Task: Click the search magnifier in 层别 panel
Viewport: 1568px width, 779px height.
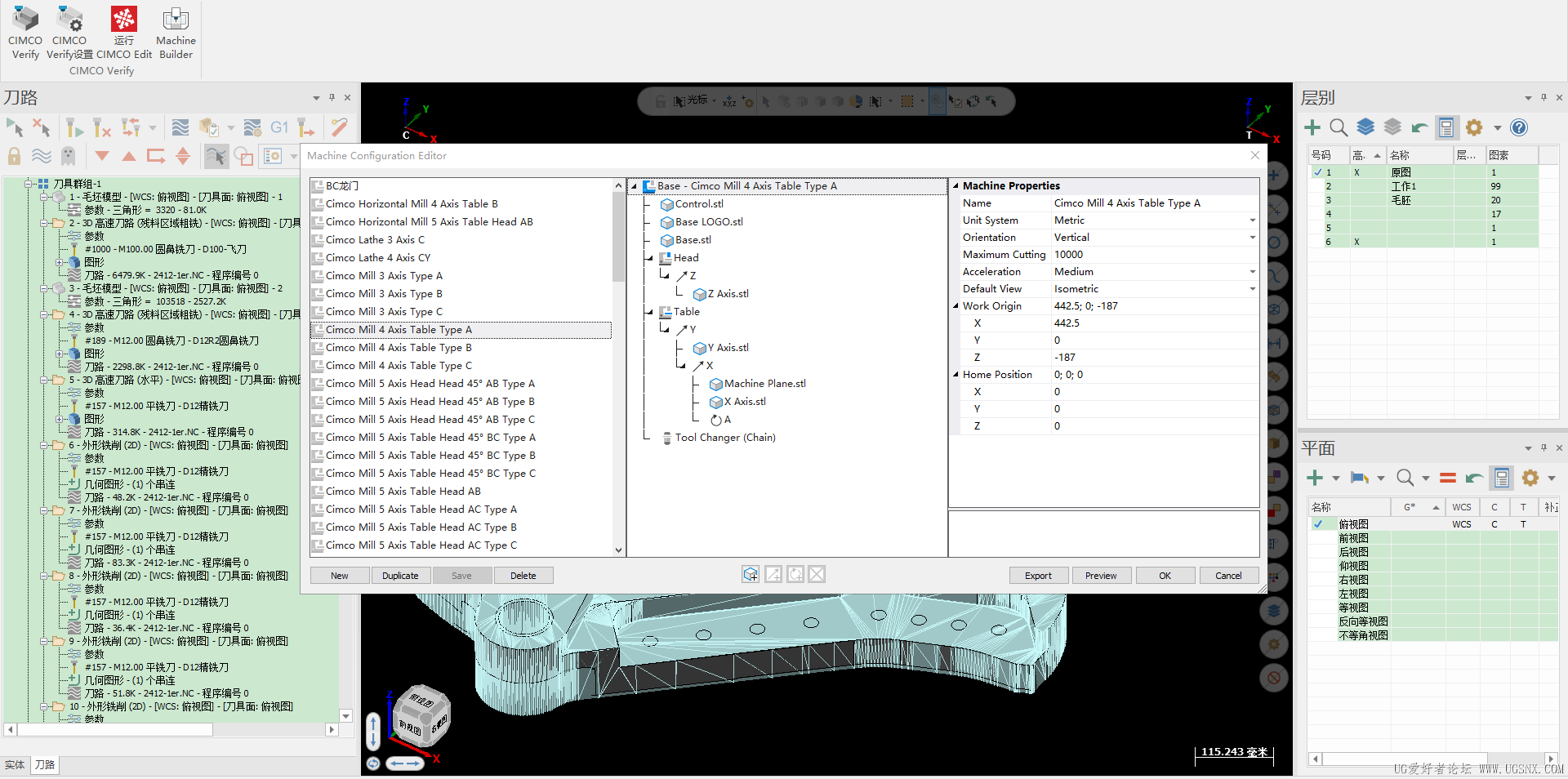Action: pos(1339,127)
